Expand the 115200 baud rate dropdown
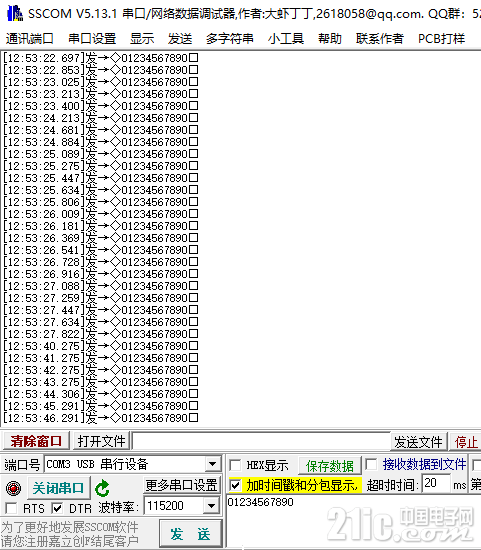The height and width of the screenshot is (550, 481). click(212, 506)
